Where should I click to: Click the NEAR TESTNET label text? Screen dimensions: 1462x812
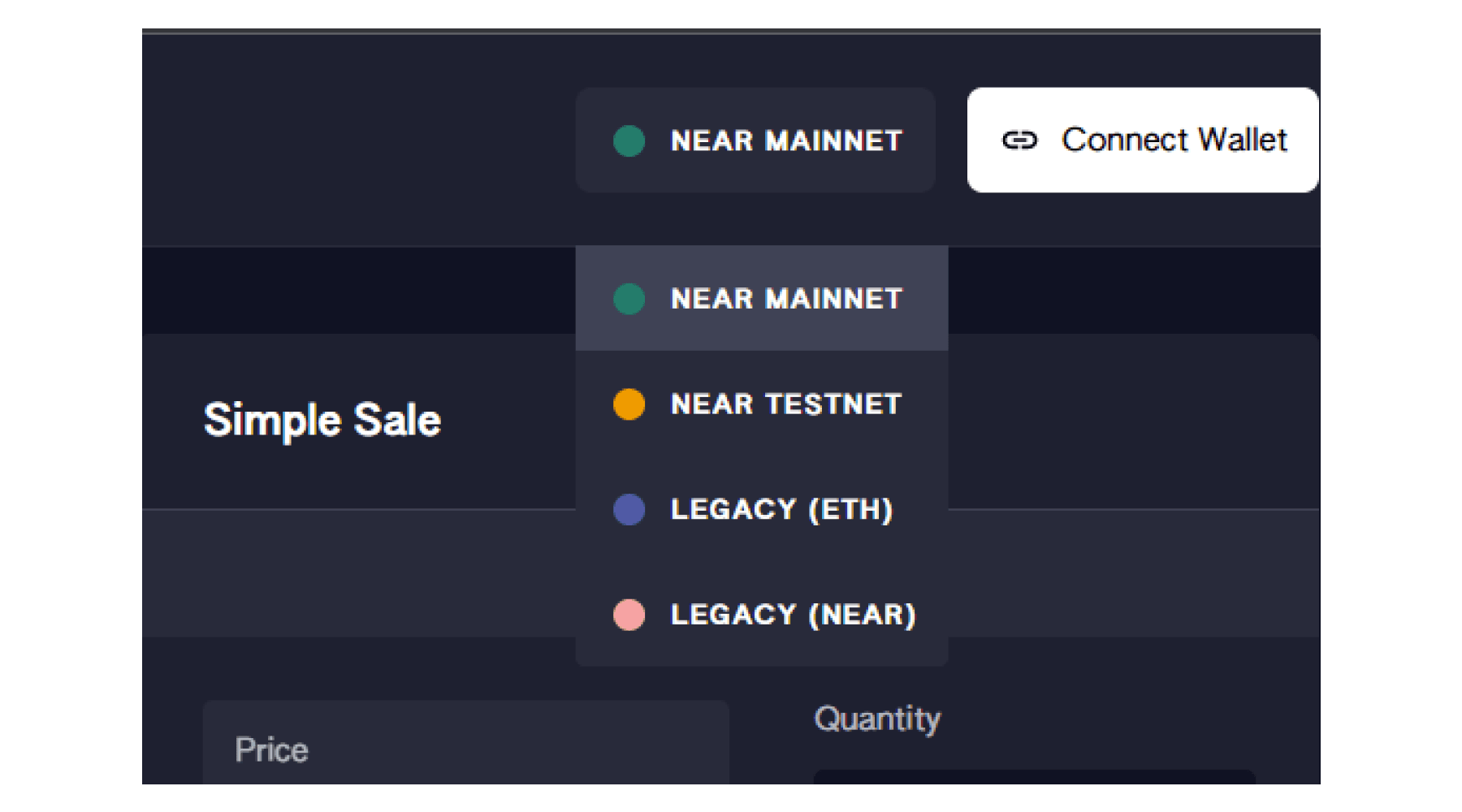(786, 404)
